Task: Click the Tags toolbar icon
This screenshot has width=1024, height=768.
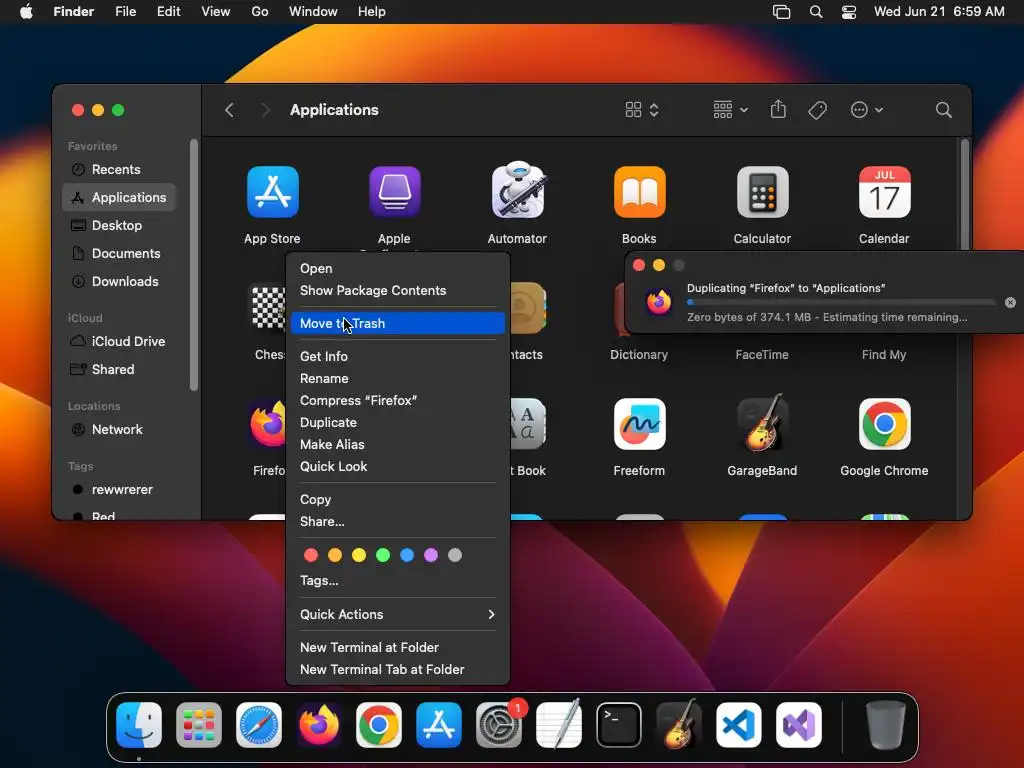Action: pos(817,110)
